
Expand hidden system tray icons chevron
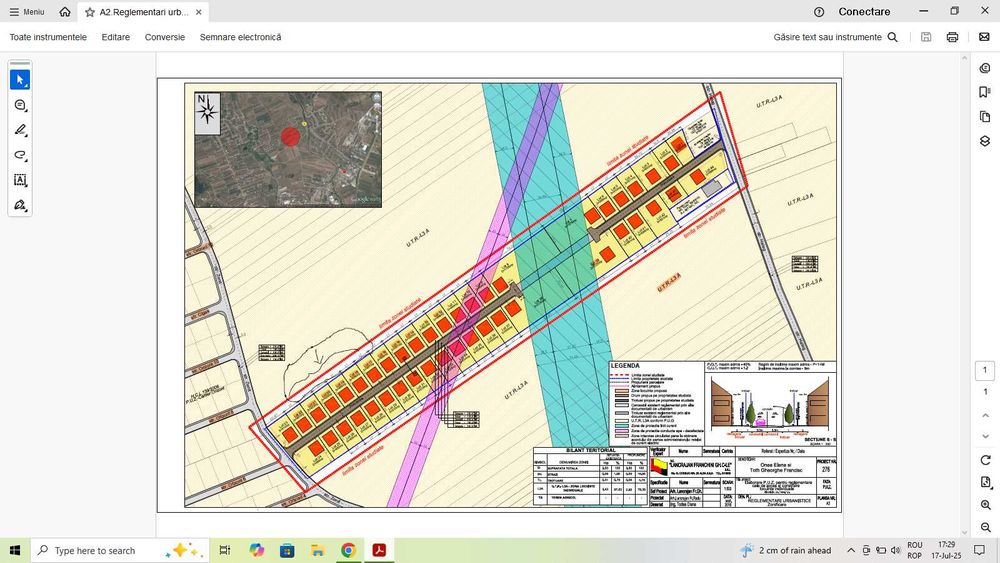click(850, 551)
